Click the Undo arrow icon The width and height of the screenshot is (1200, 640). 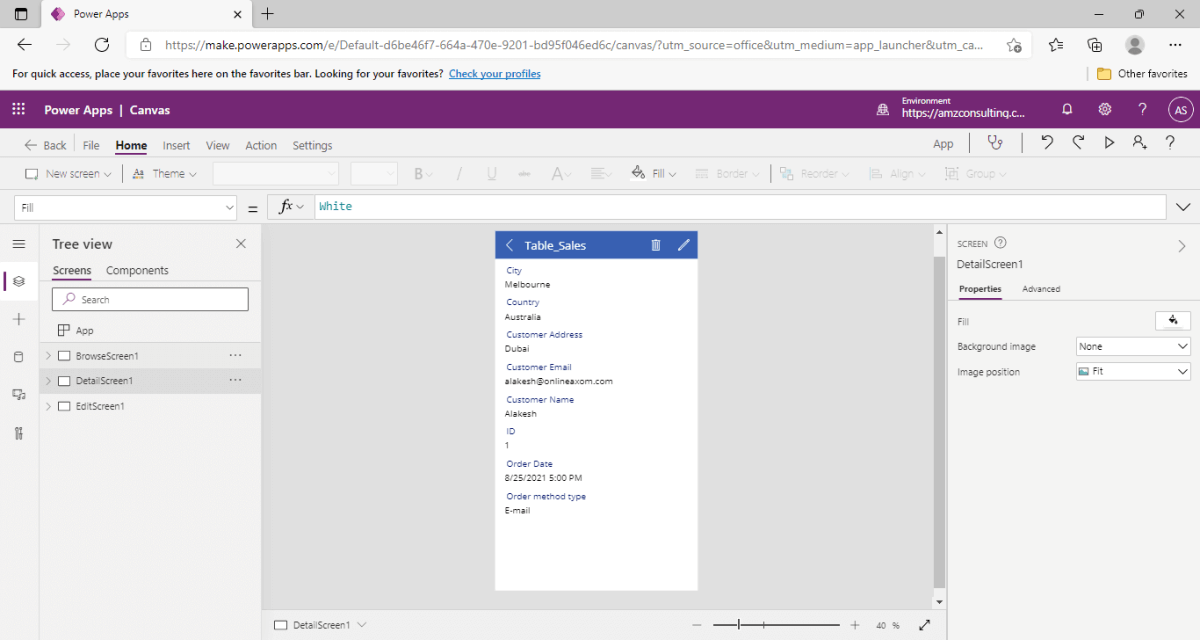pyautogui.click(x=1047, y=143)
